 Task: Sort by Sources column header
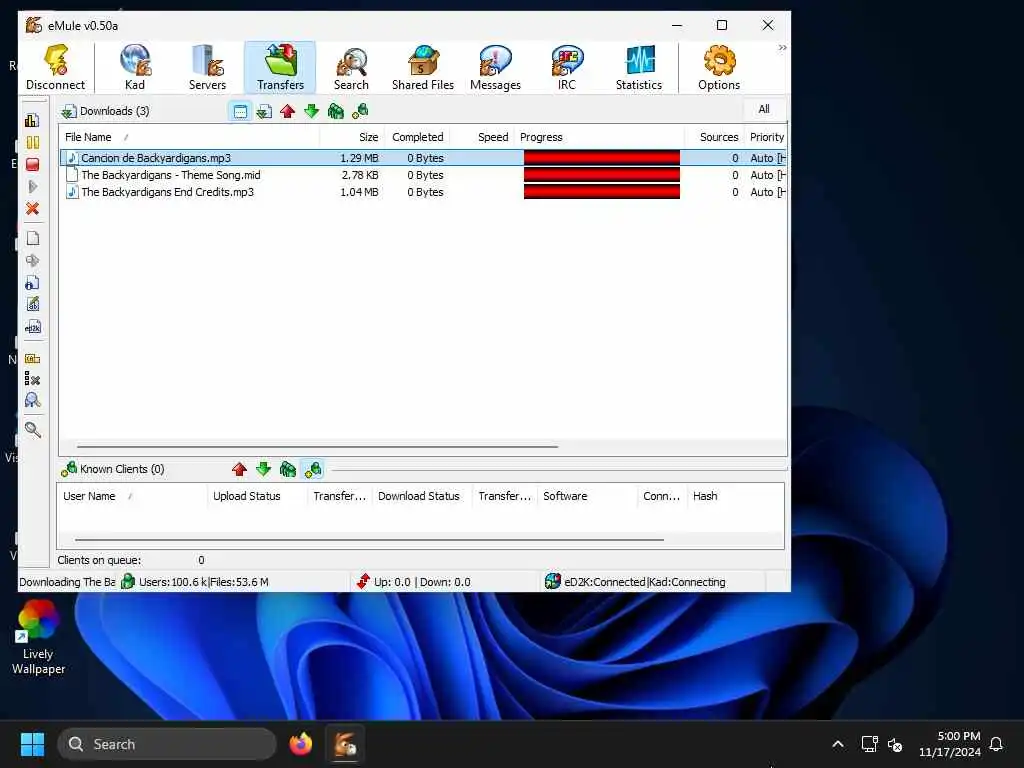[714, 137]
